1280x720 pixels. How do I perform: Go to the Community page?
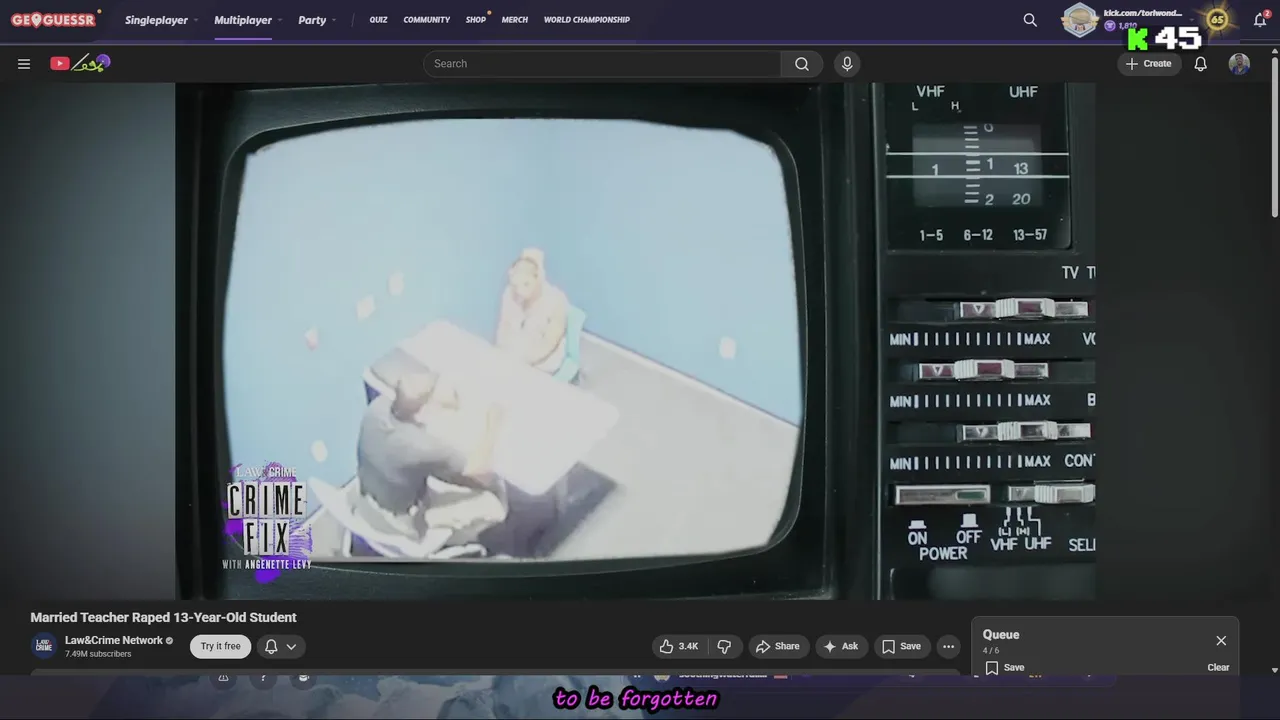click(427, 20)
